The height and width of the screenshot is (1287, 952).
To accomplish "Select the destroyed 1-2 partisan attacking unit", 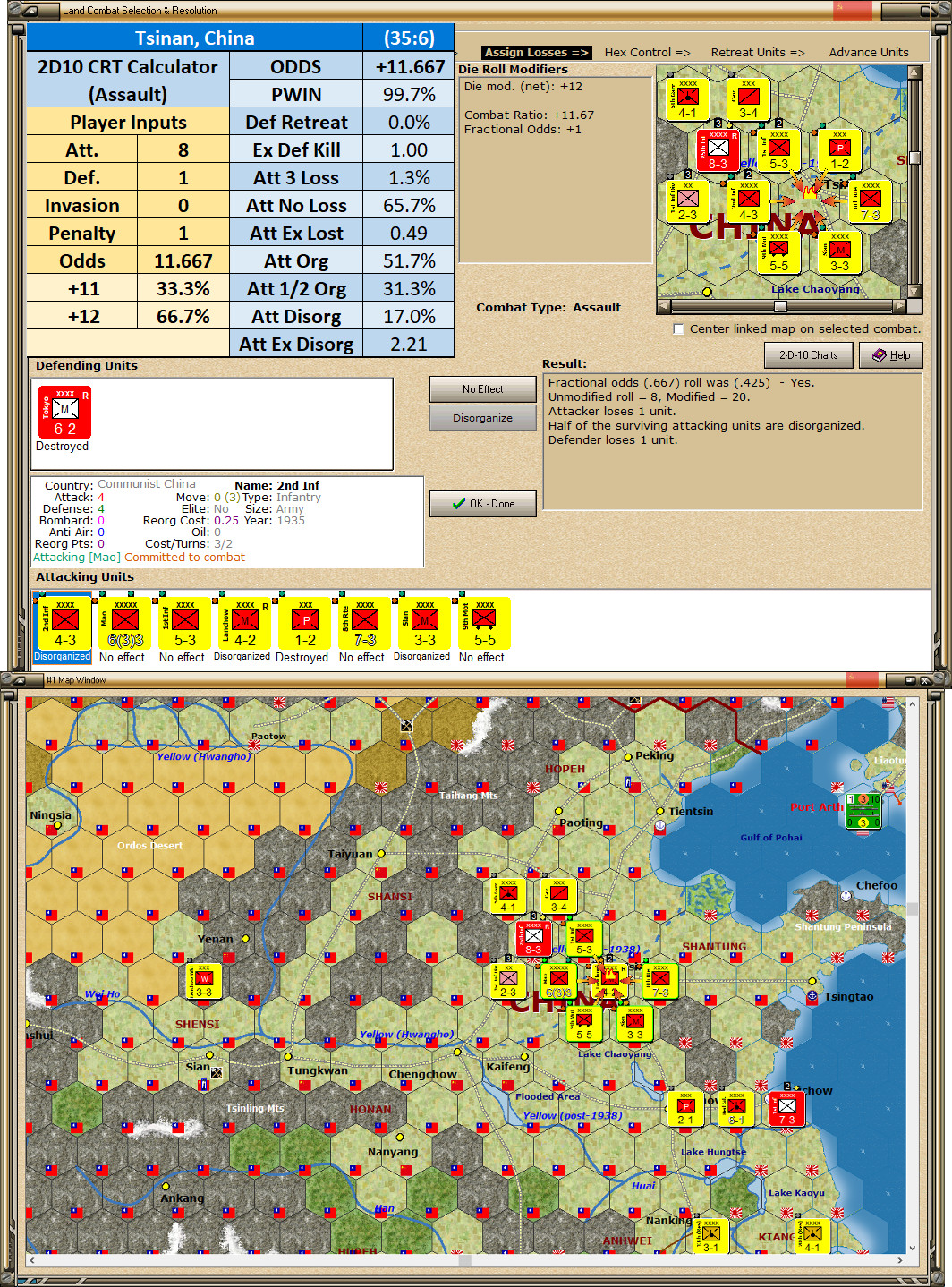I will (x=305, y=623).
